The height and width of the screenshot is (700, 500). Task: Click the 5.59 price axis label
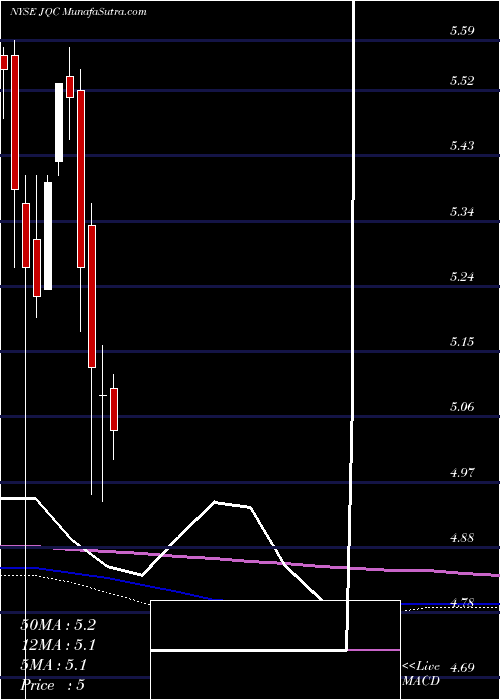pyautogui.click(x=462, y=31)
